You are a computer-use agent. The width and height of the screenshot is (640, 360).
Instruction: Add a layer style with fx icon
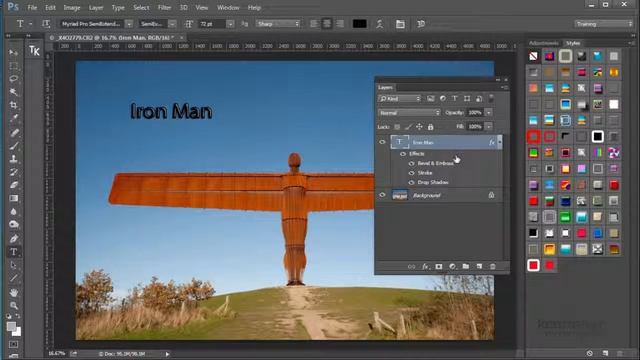pyautogui.click(x=425, y=267)
